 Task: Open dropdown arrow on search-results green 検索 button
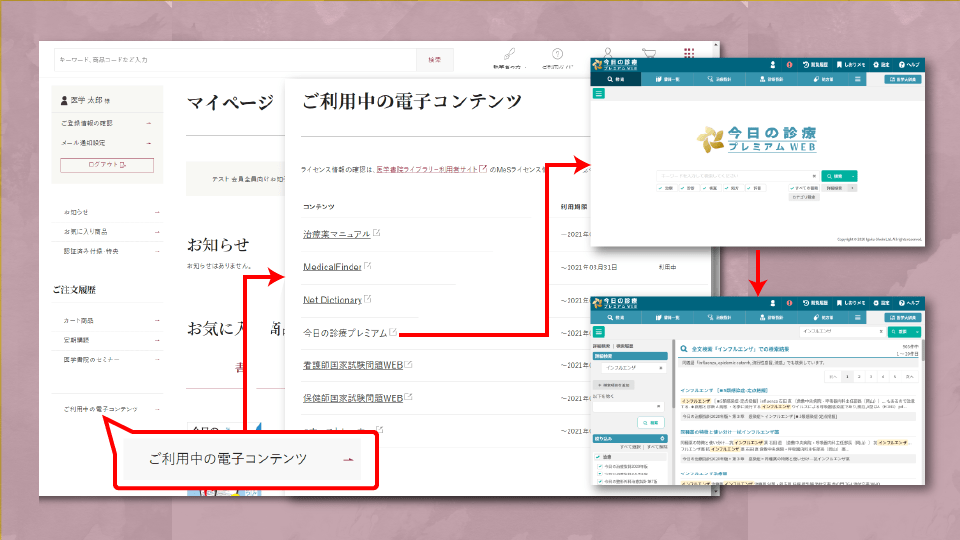917,331
